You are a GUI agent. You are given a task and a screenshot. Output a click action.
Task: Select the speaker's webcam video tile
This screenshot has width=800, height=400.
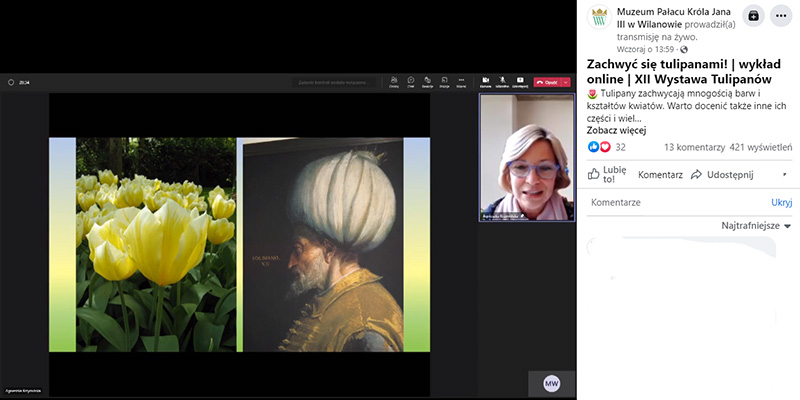527,157
